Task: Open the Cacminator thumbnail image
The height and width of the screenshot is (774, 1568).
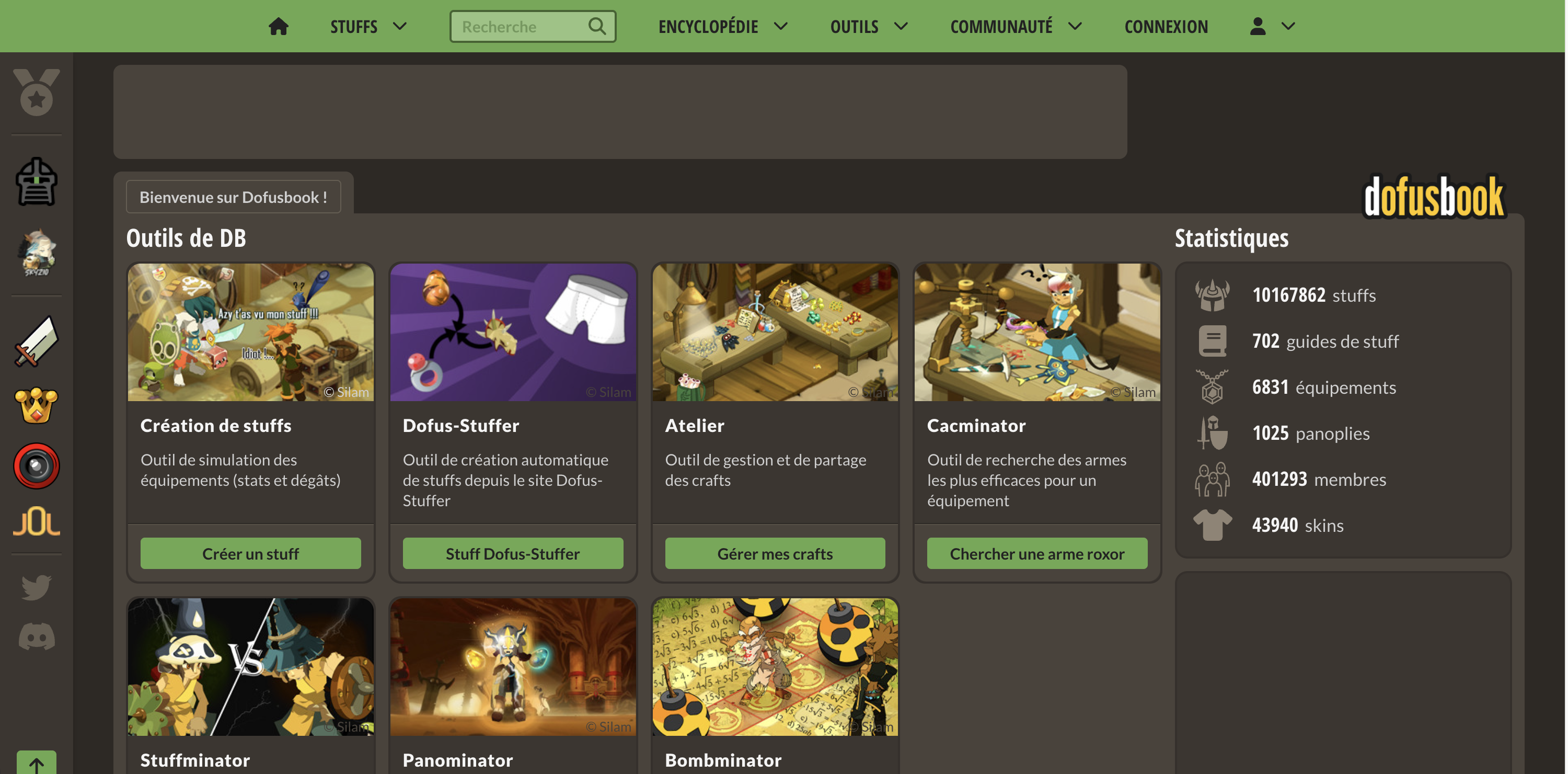Action: (1037, 332)
